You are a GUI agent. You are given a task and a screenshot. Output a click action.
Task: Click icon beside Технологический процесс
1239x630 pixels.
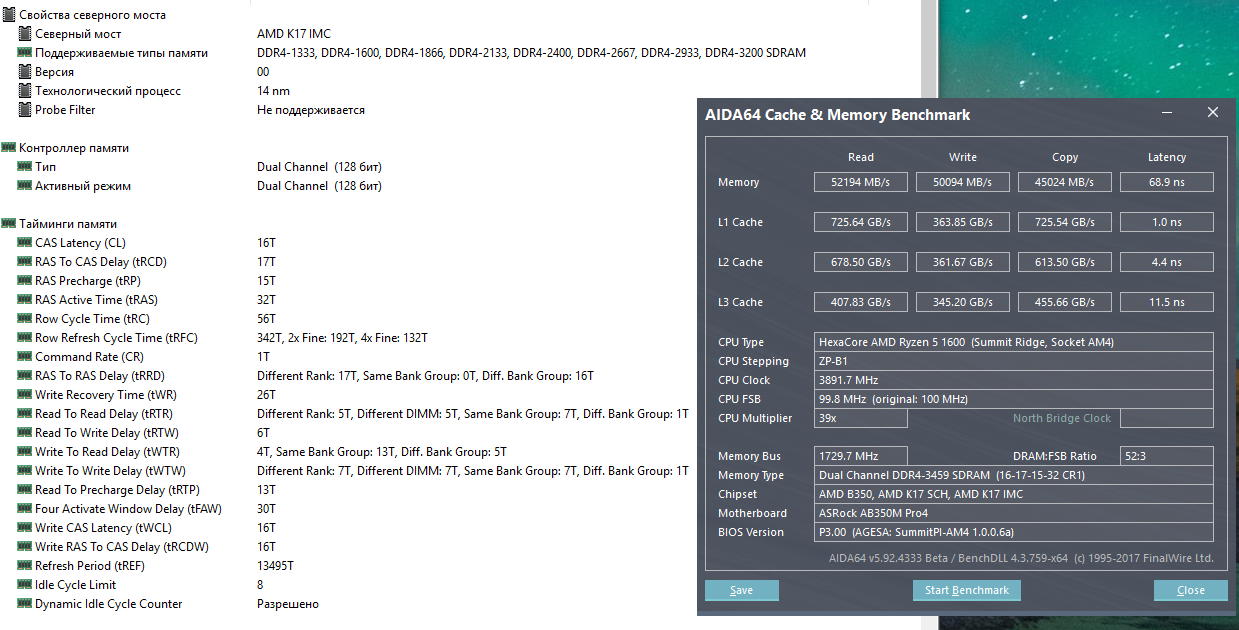(26, 91)
